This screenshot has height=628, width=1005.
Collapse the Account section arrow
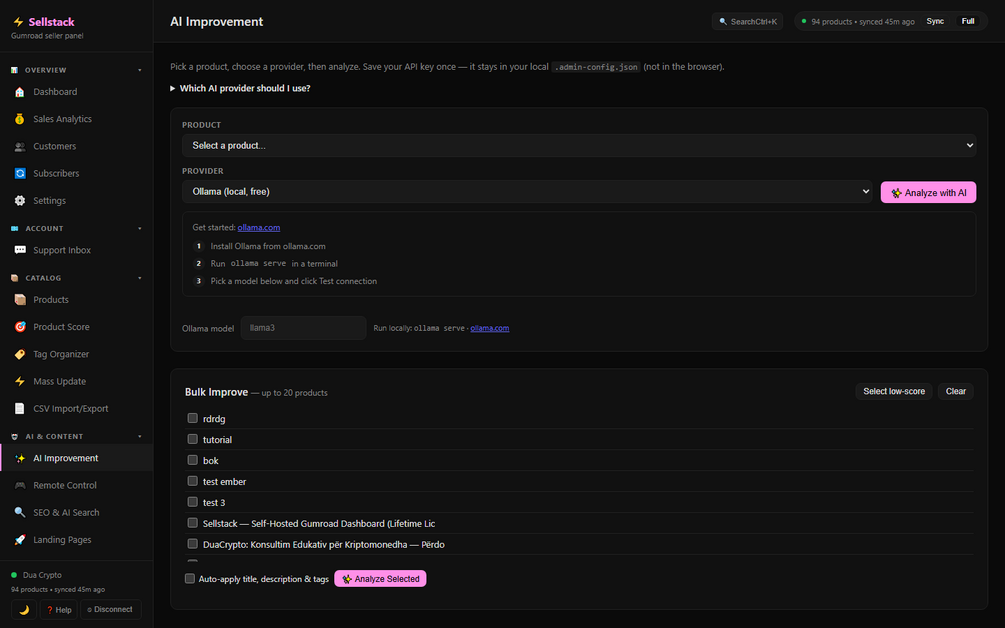point(140,229)
